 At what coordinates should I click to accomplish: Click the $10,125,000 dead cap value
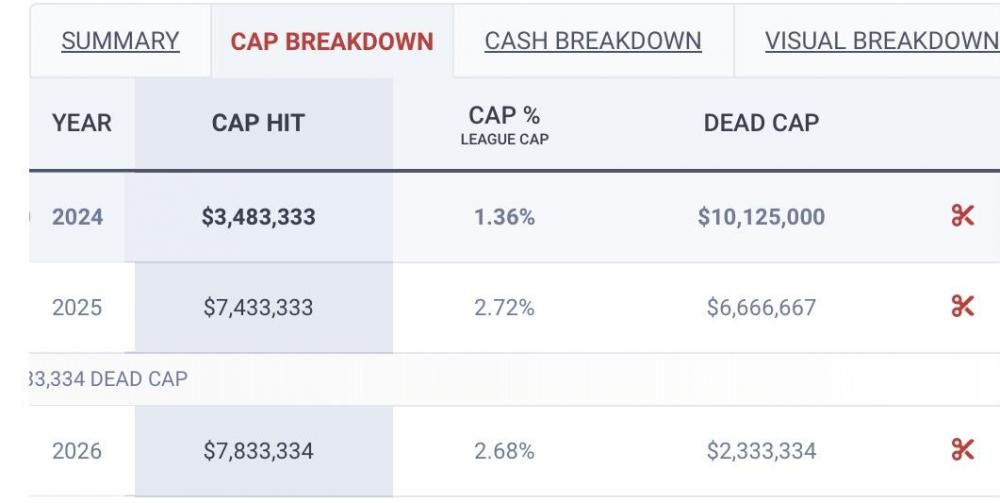(x=761, y=217)
